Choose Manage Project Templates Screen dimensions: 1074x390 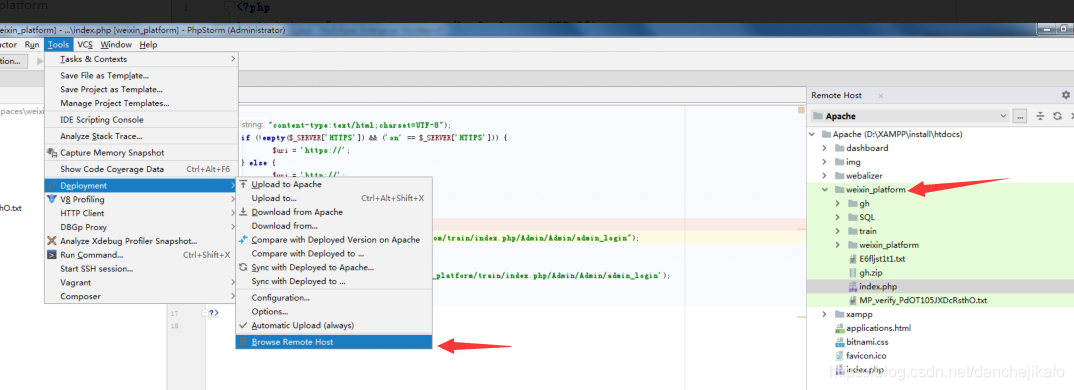[x=114, y=103]
